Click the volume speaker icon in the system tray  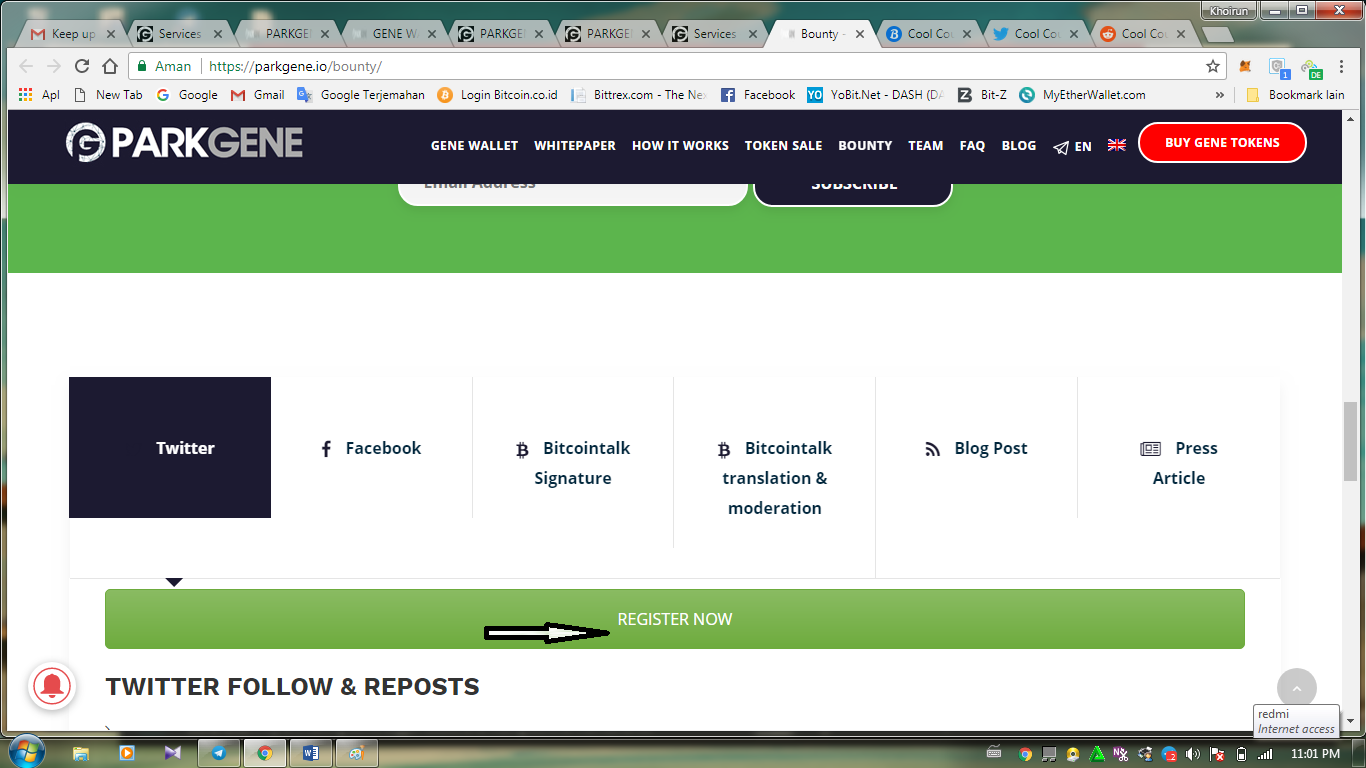coord(1192,754)
